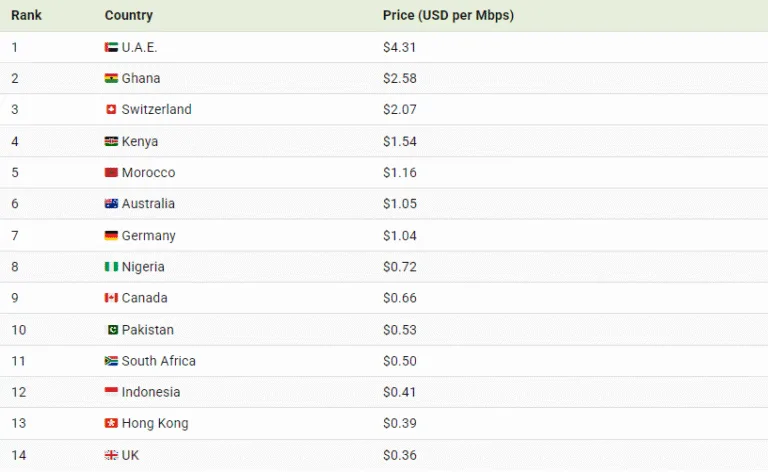Viewport: 768px width, 472px height.
Task: Sort by the Rank column header
Action: click(x=26, y=16)
